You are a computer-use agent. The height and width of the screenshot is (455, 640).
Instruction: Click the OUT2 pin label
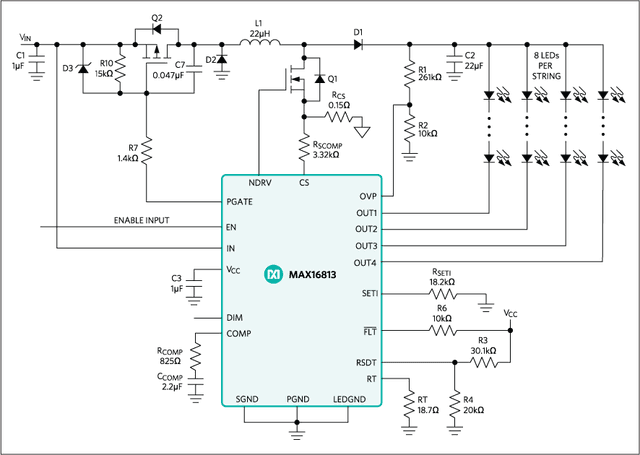point(366,229)
